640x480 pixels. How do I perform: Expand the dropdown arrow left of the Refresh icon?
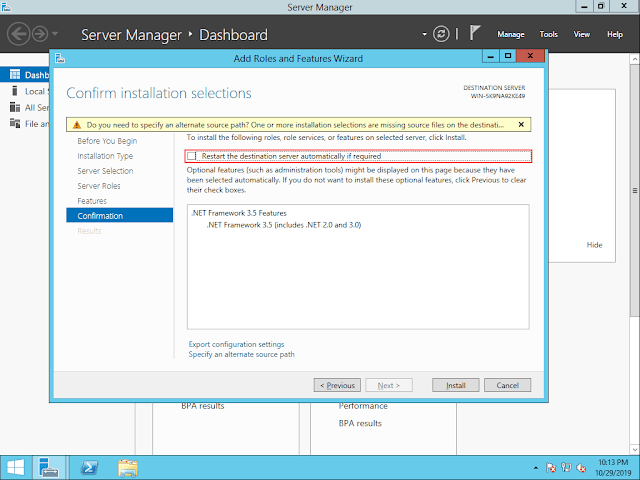click(424, 34)
